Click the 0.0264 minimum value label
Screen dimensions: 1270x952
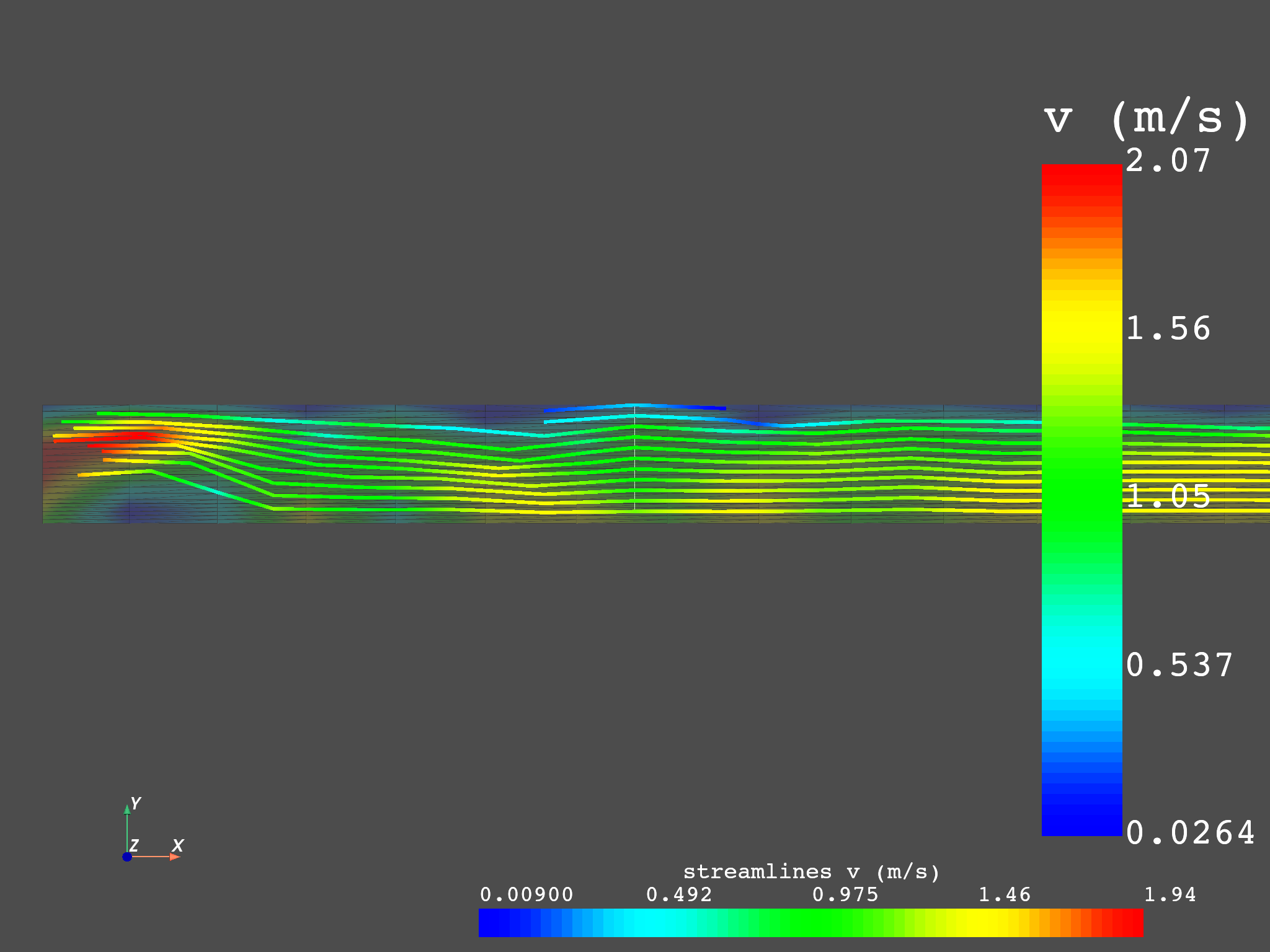point(1191,833)
